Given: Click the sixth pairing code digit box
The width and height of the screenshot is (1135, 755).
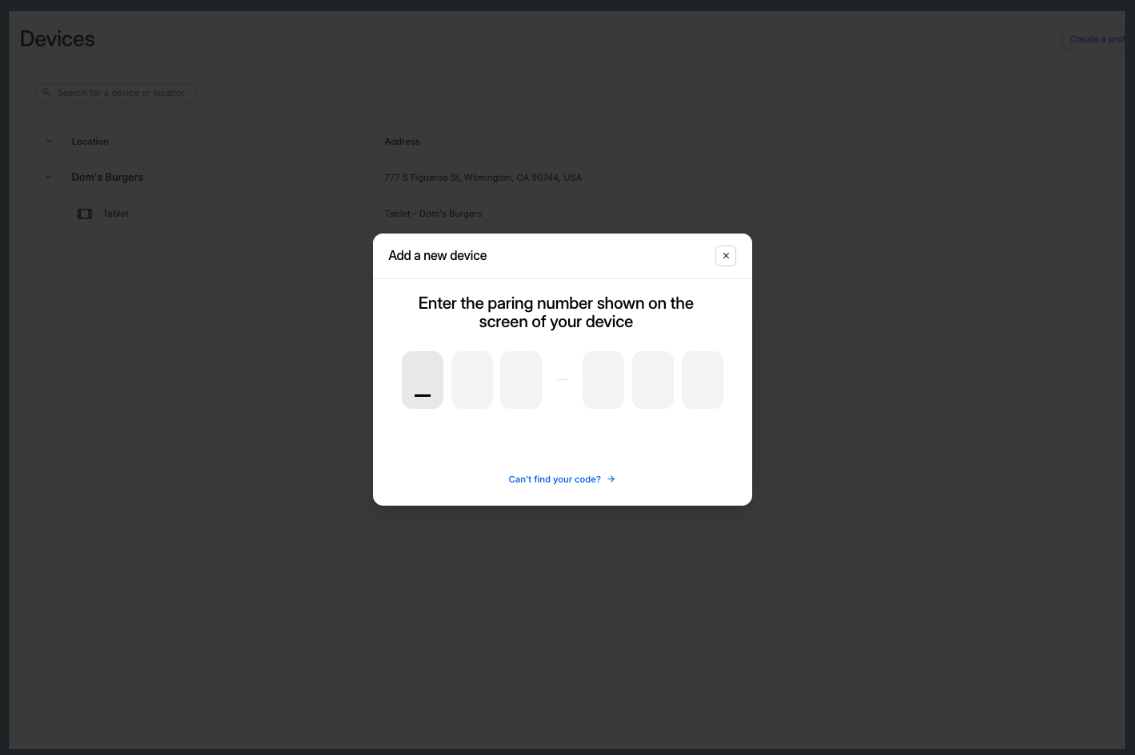Looking at the screenshot, I should (702, 380).
